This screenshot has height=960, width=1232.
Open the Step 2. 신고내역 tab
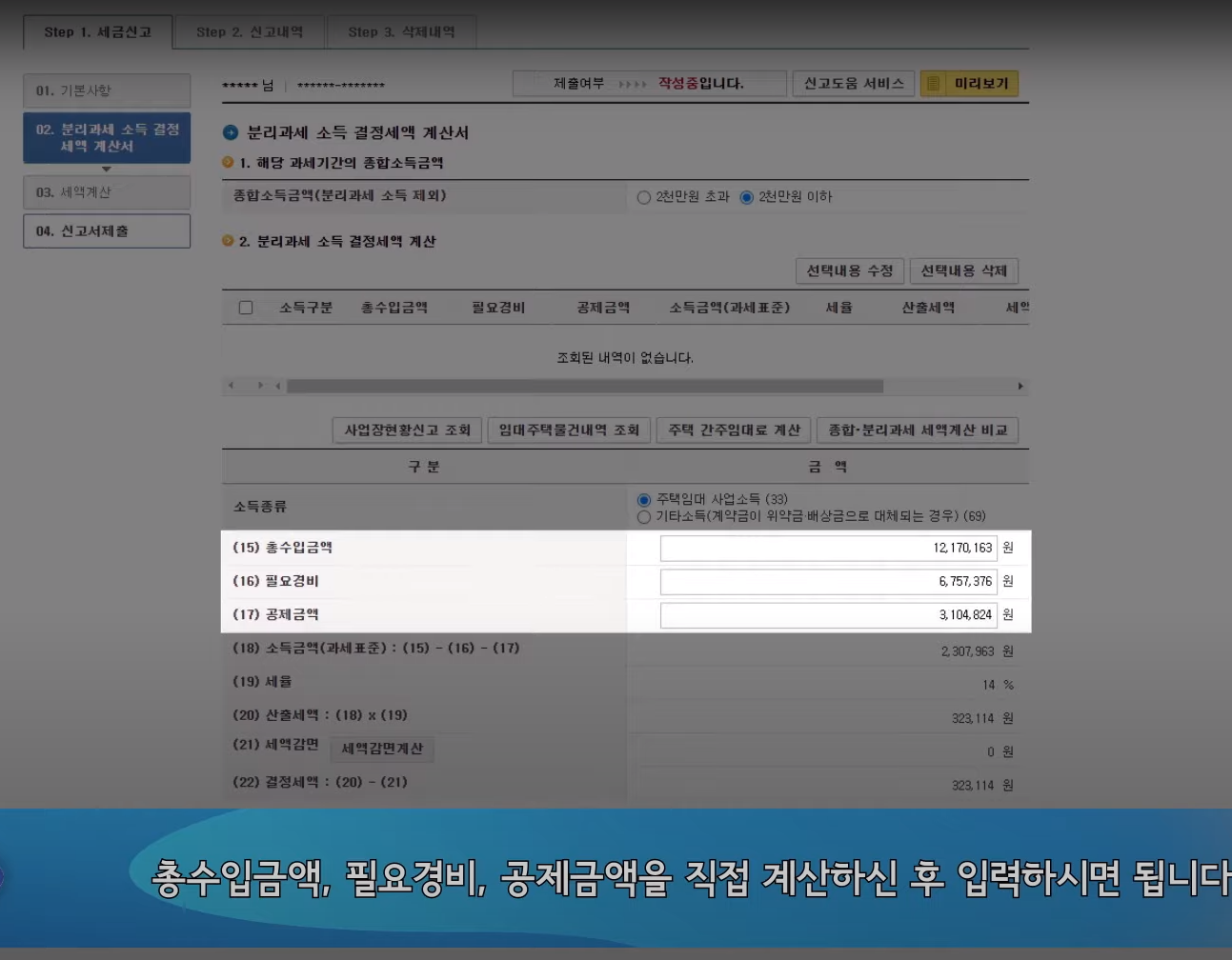coord(250,32)
